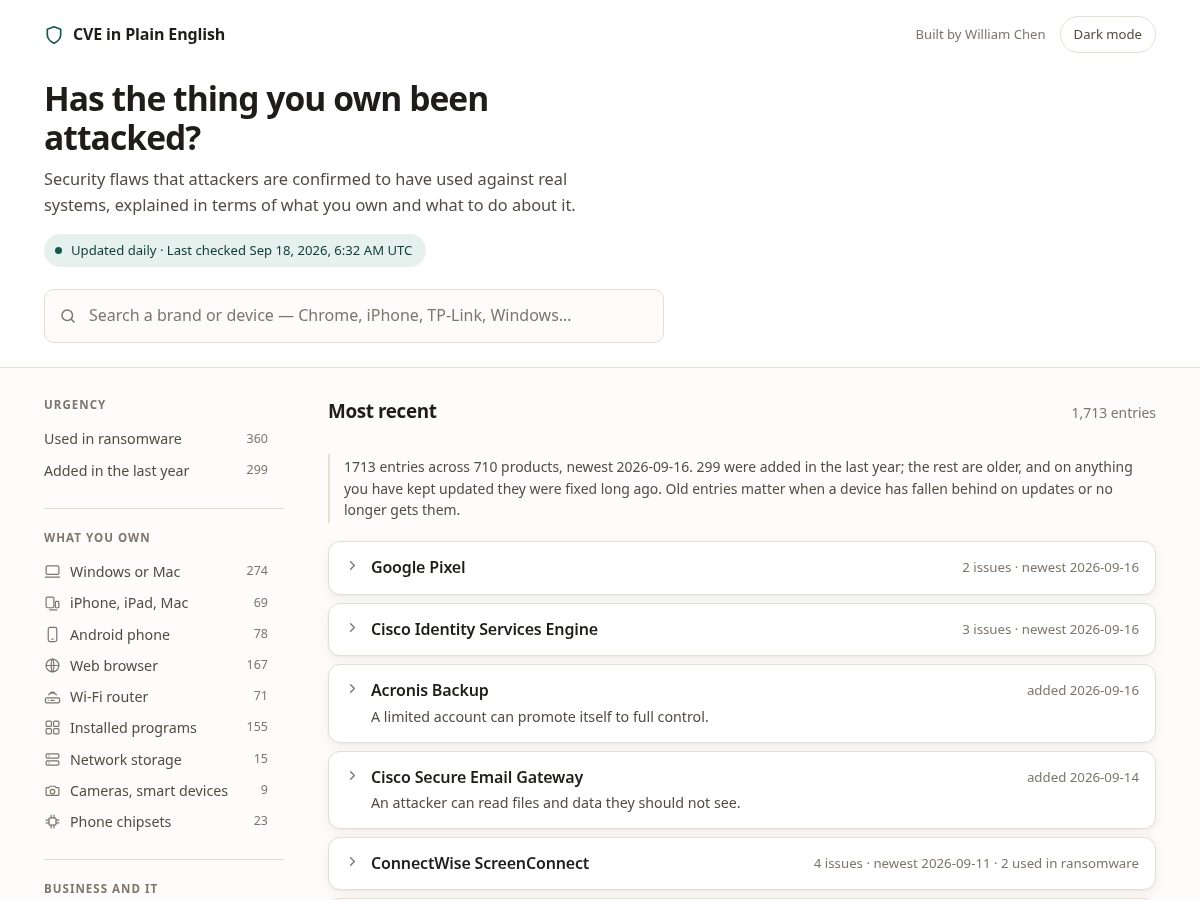Click the Updated daily status badge
The height and width of the screenshot is (900, 1200).
(235, 251)
